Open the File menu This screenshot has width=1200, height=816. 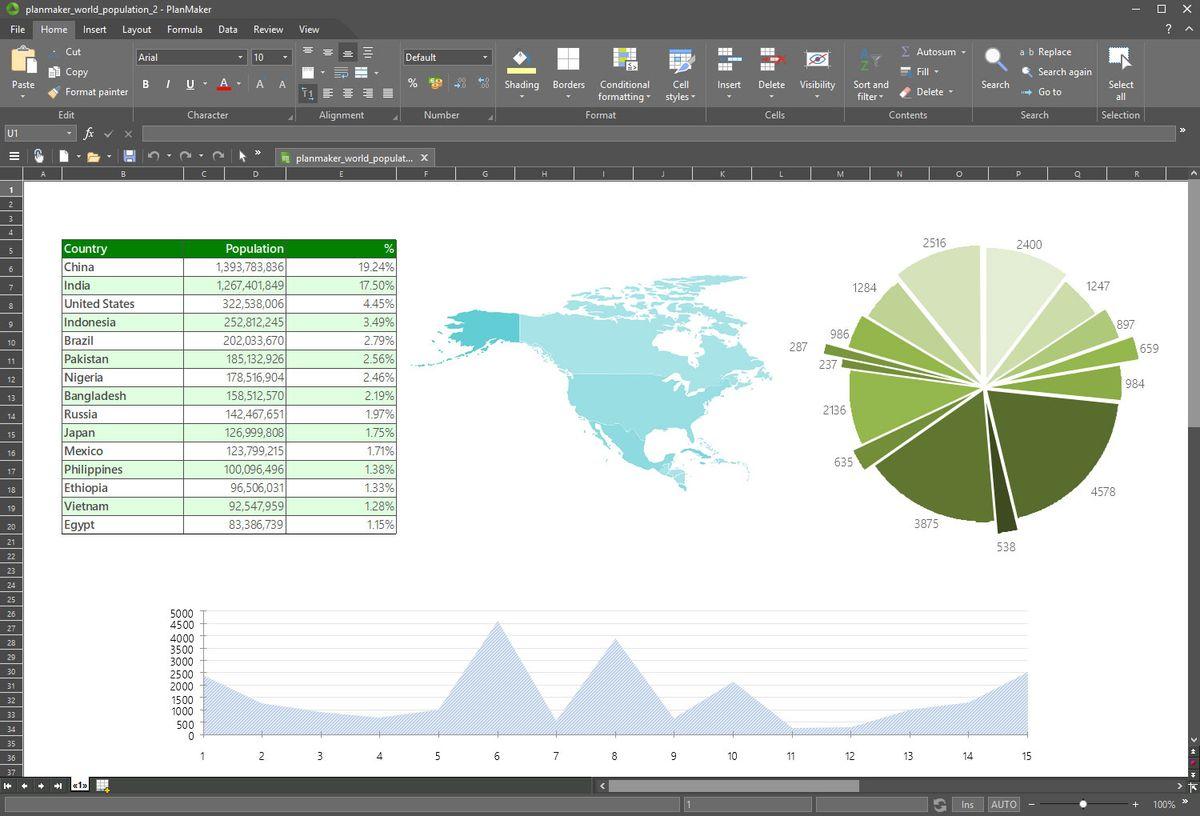point(18,30)
